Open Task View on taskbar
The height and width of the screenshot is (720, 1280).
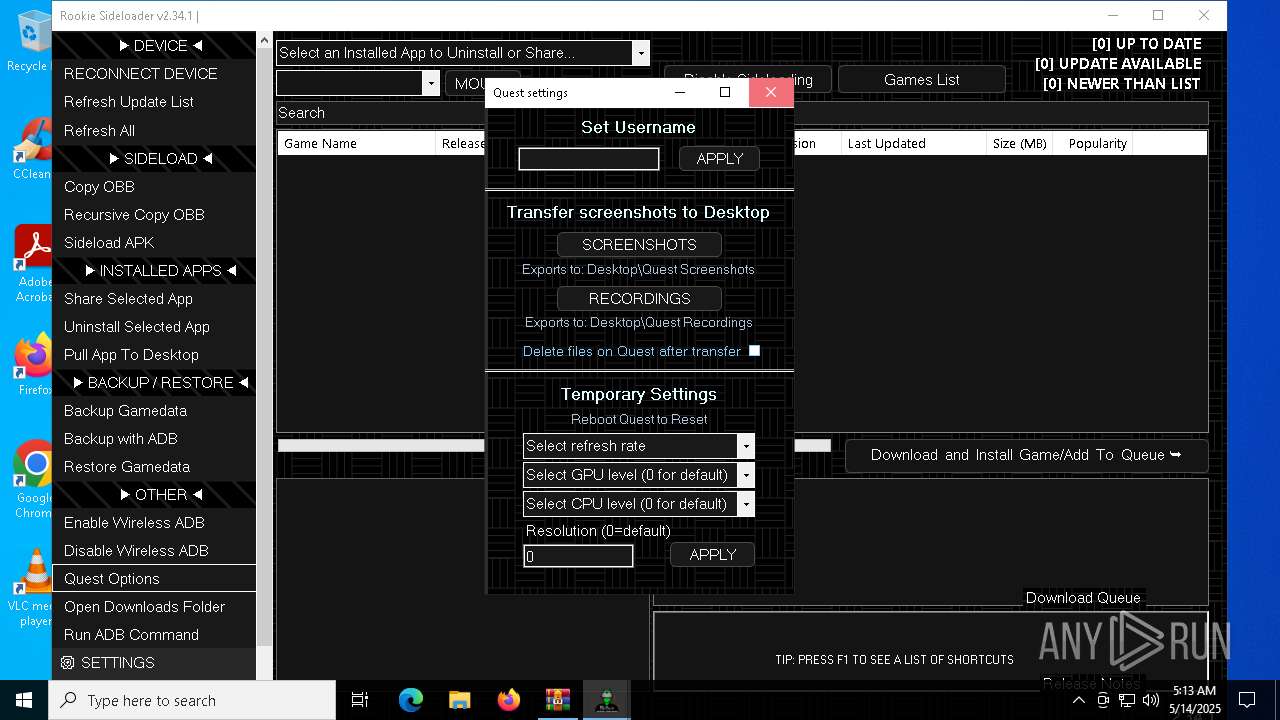(360, 700)
